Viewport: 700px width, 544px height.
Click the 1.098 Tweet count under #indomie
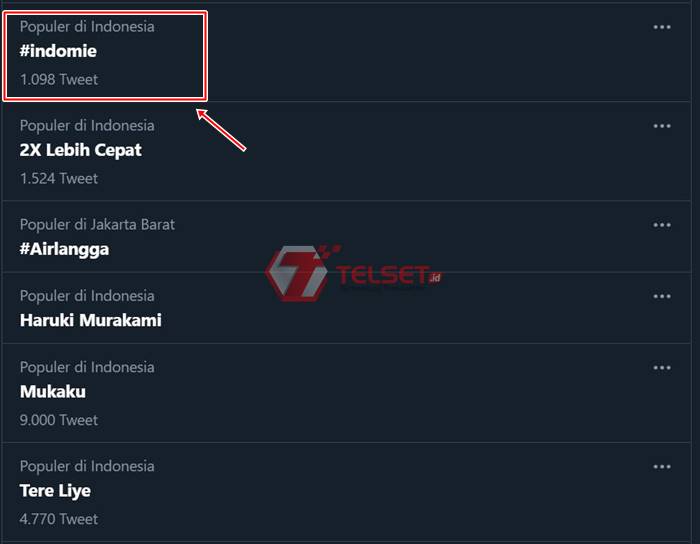(x=59, y=79)
